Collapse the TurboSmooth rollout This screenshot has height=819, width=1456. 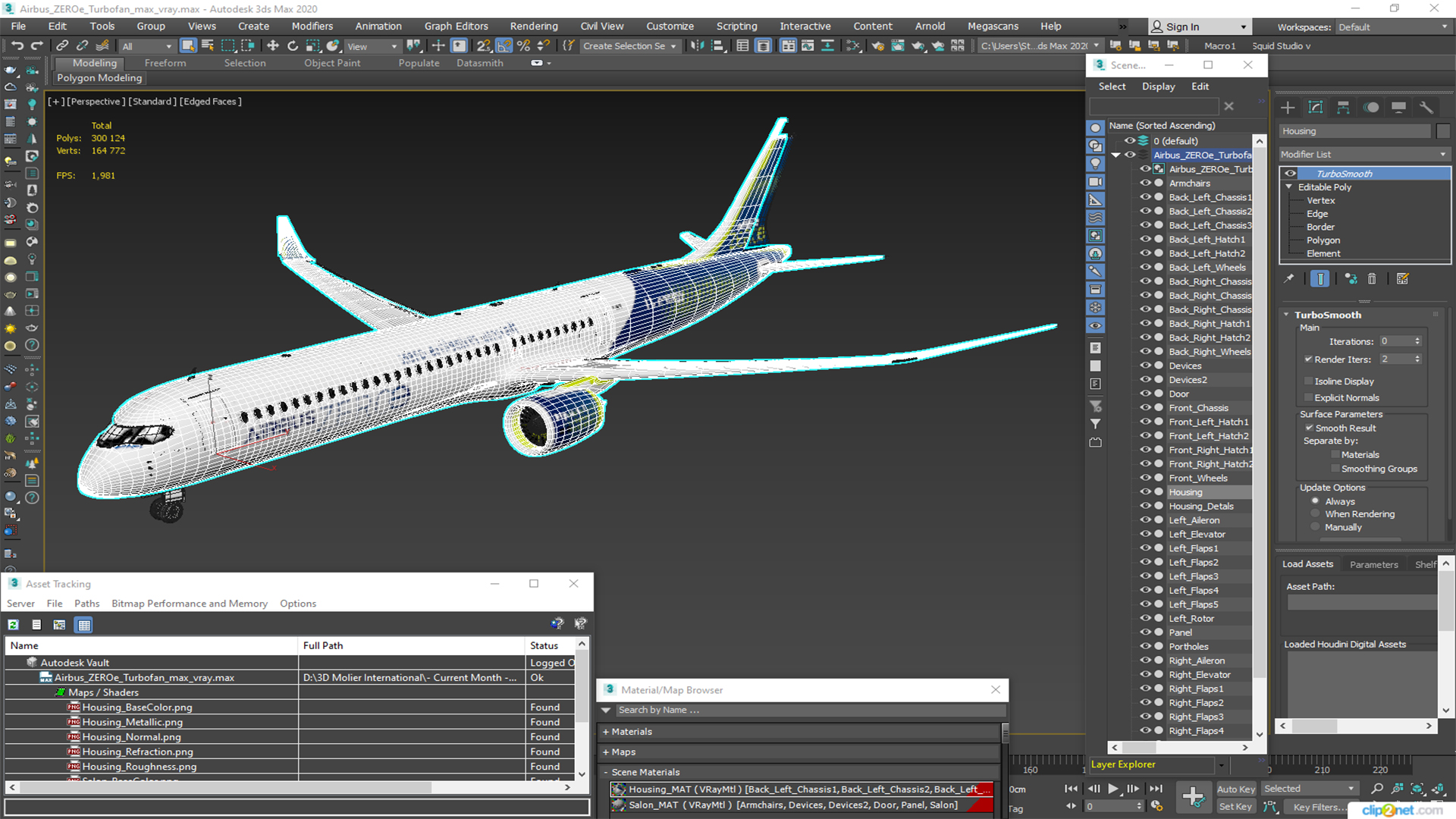point(1286,315)
